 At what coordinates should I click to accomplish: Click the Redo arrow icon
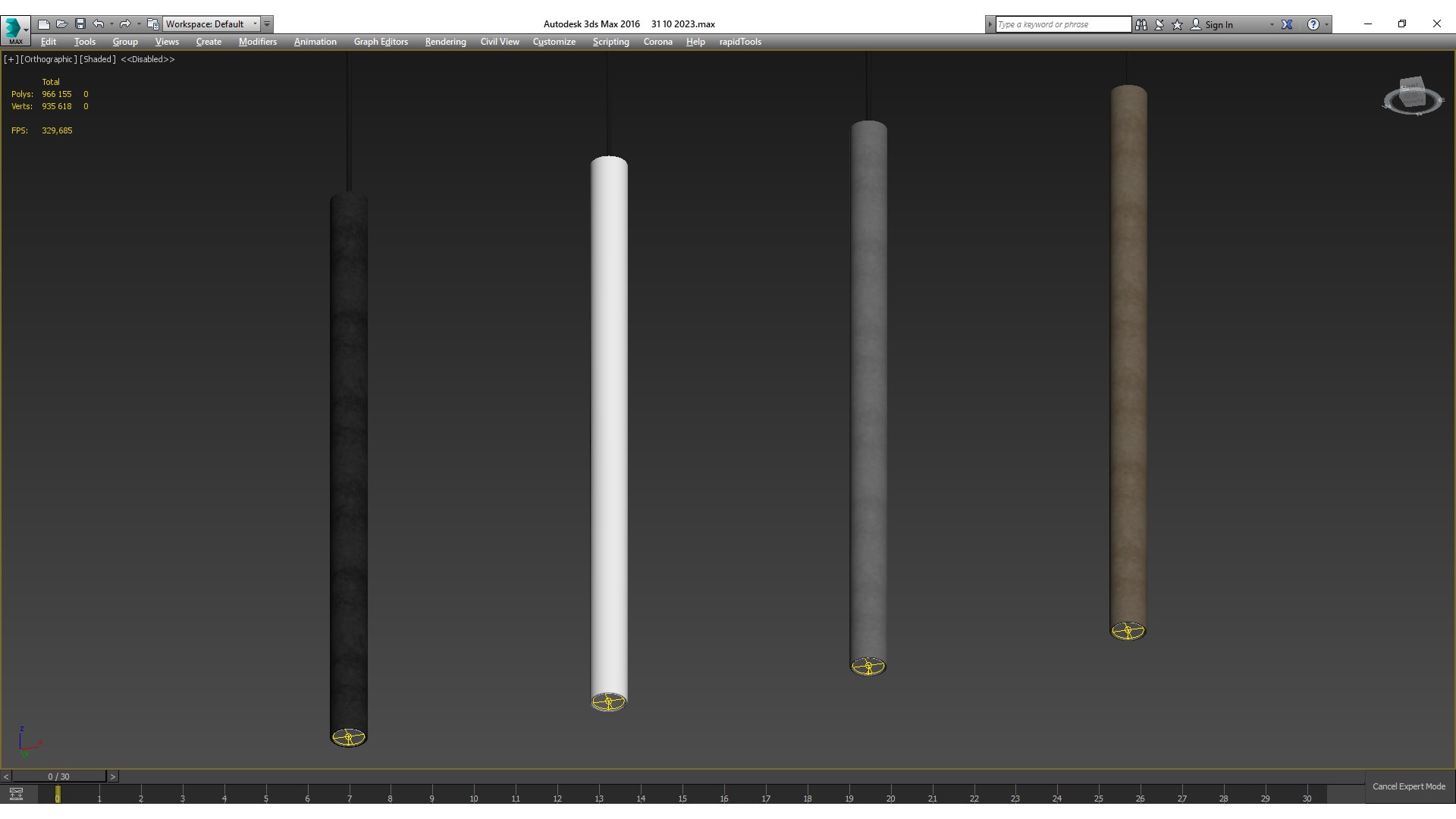pyautogui.click(x=125, y=24)
